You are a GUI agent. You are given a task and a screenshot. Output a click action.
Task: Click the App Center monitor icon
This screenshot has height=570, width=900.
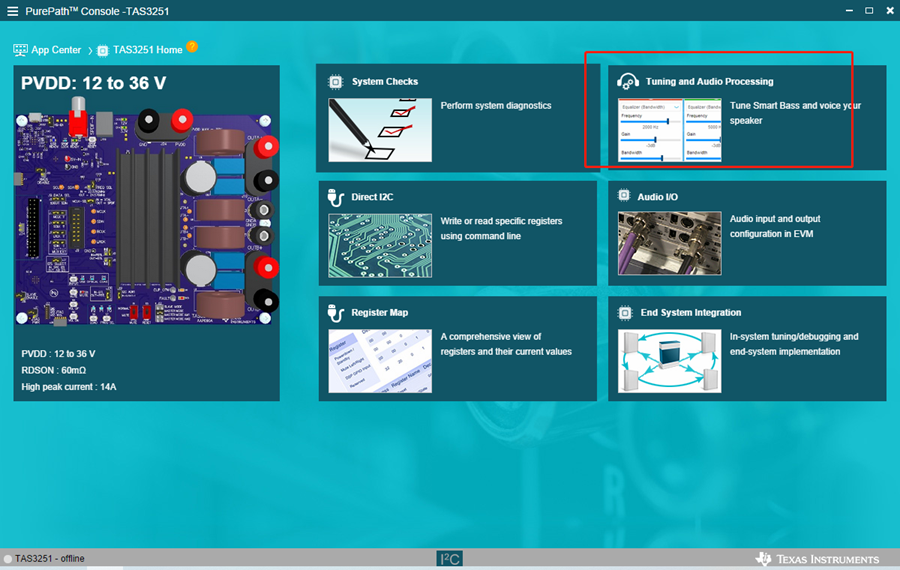point(20,50)
